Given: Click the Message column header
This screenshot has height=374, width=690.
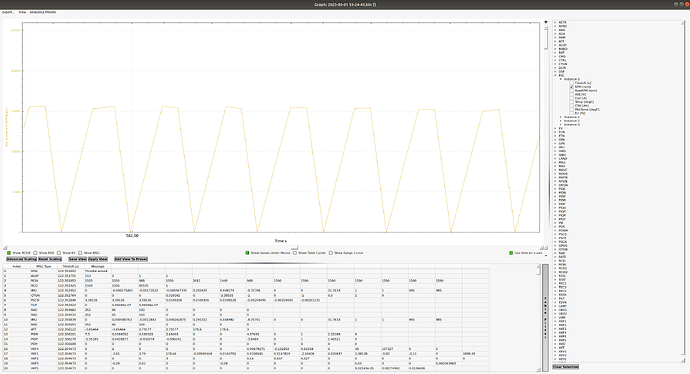Looking at the screenshot, I should (x=97, y=266).
